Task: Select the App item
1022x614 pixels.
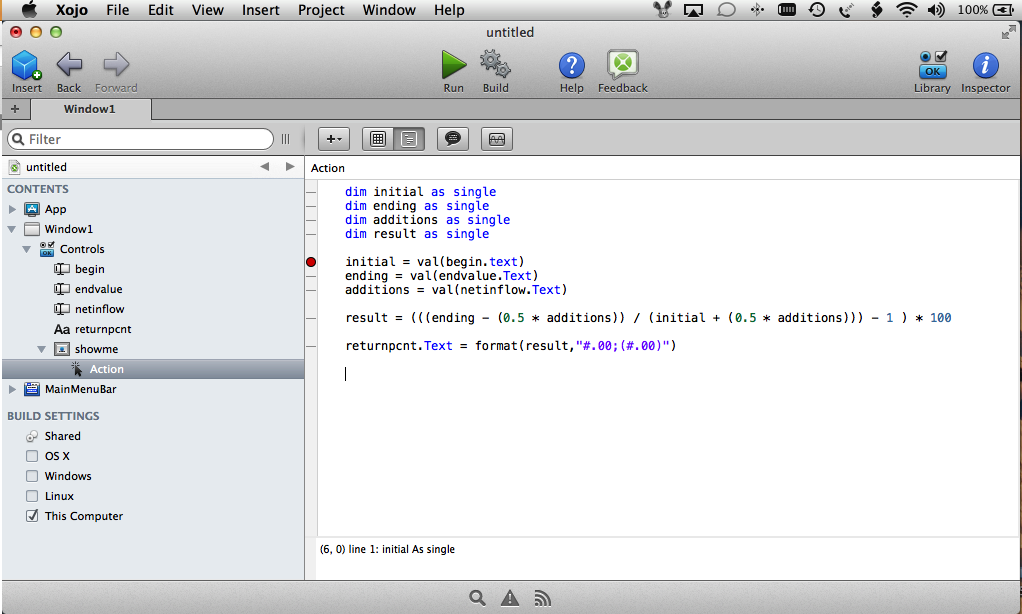Action: (55, 209)
